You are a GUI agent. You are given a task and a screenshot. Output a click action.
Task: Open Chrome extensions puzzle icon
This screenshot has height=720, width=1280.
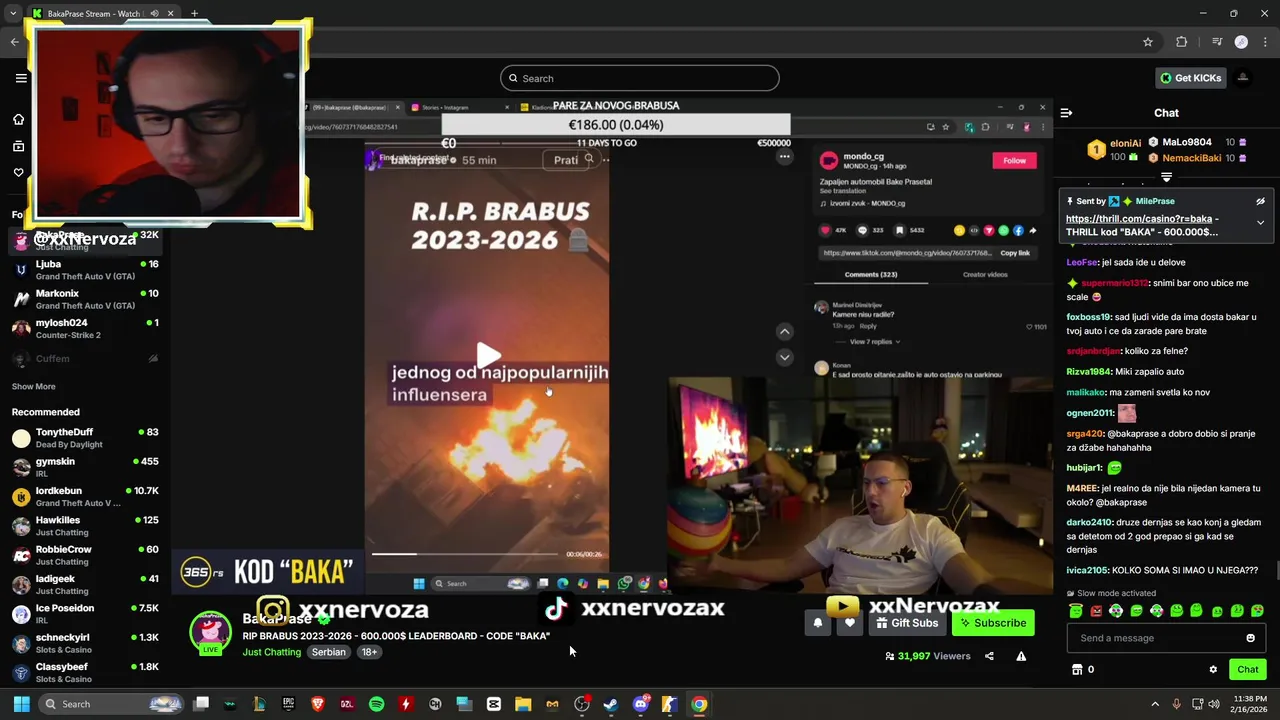(1182, 42)
